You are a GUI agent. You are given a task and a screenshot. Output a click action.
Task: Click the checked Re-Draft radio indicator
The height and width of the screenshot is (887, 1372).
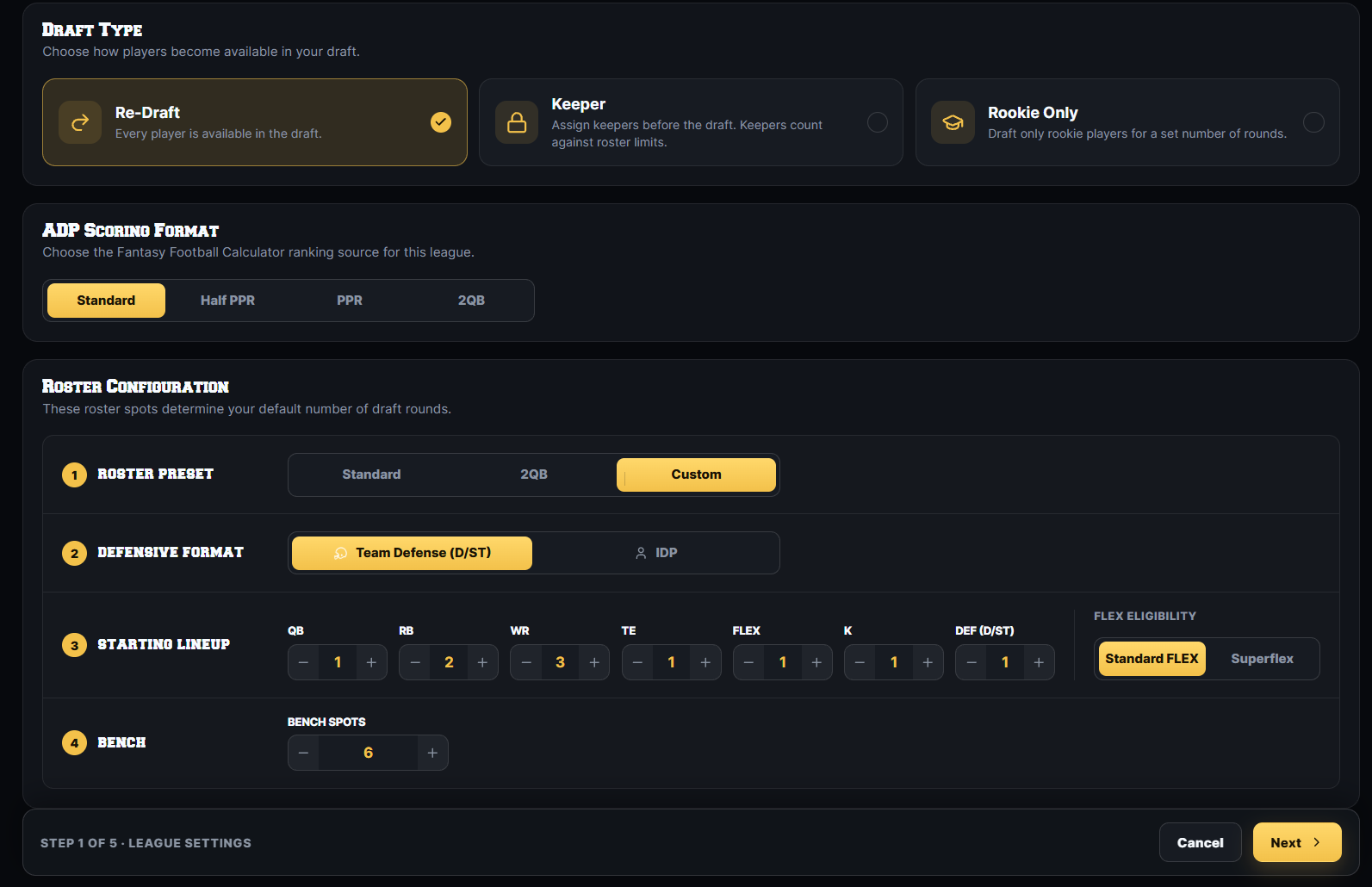pos(441,122)
